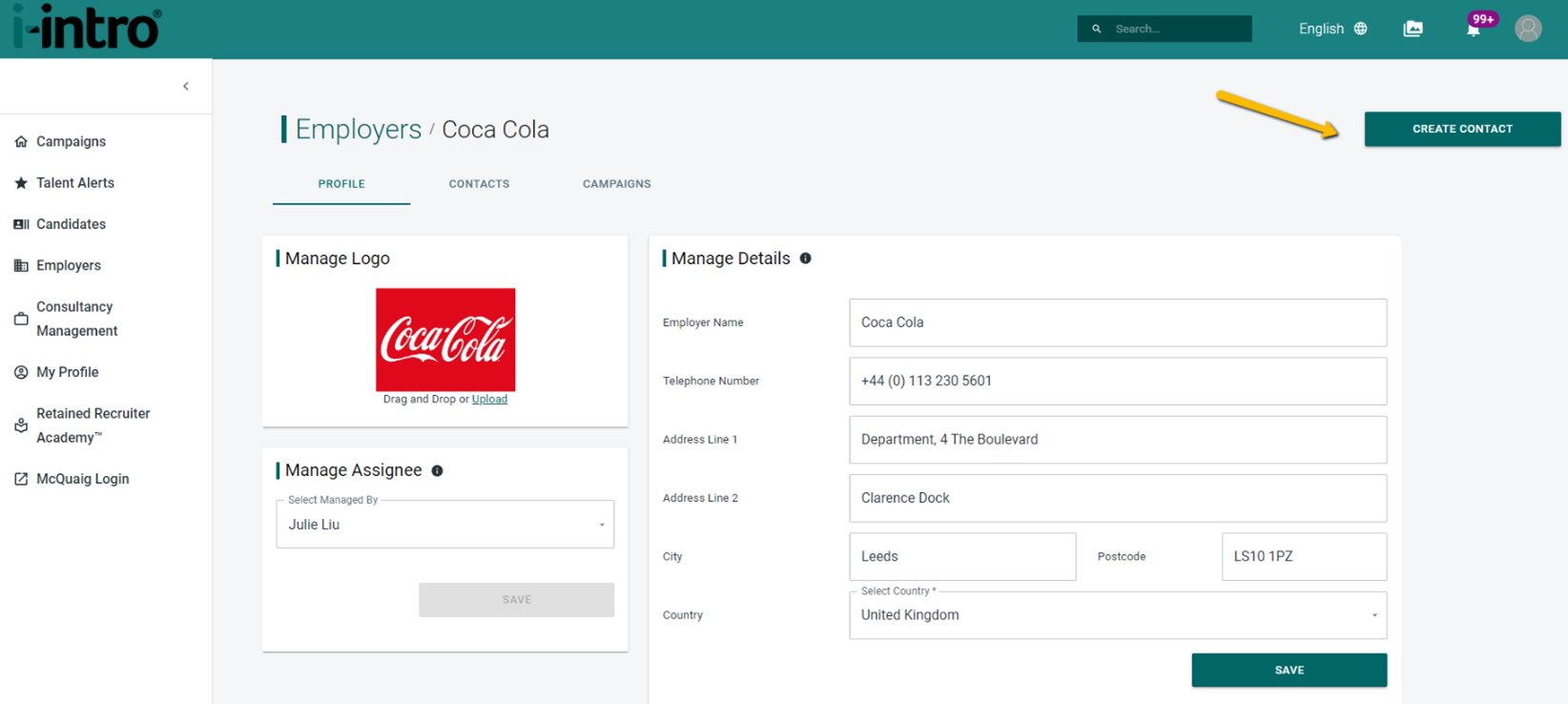The image size is (1568, 704).
Task: Open the Select Country dropdown
Action: (1118, 615)
